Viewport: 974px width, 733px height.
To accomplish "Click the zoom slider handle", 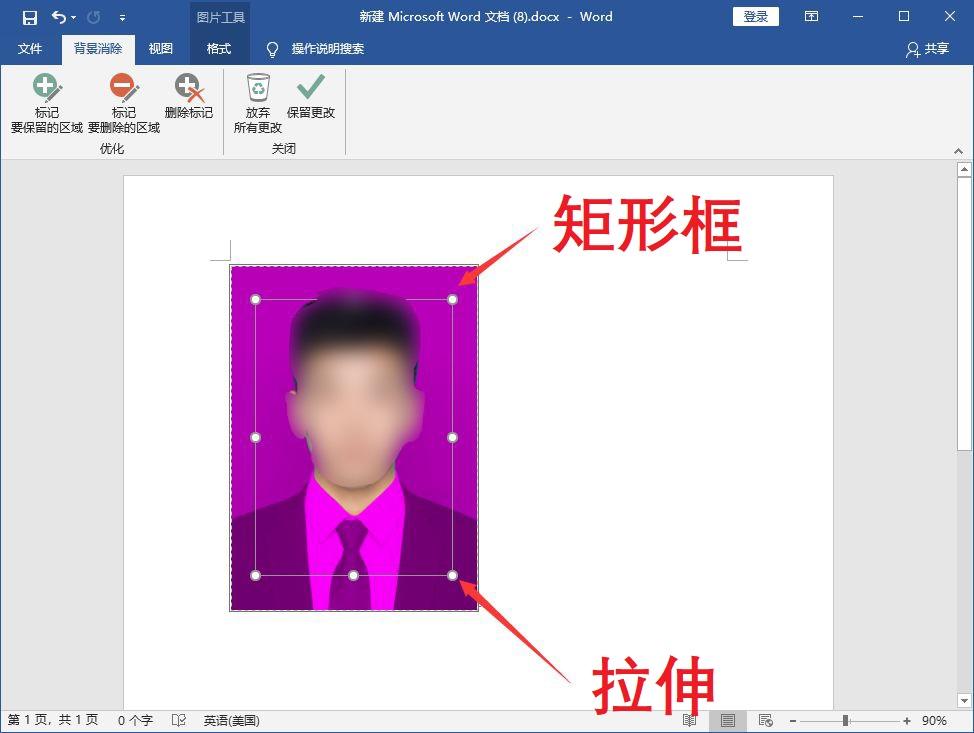I will [x=845, y=721].
